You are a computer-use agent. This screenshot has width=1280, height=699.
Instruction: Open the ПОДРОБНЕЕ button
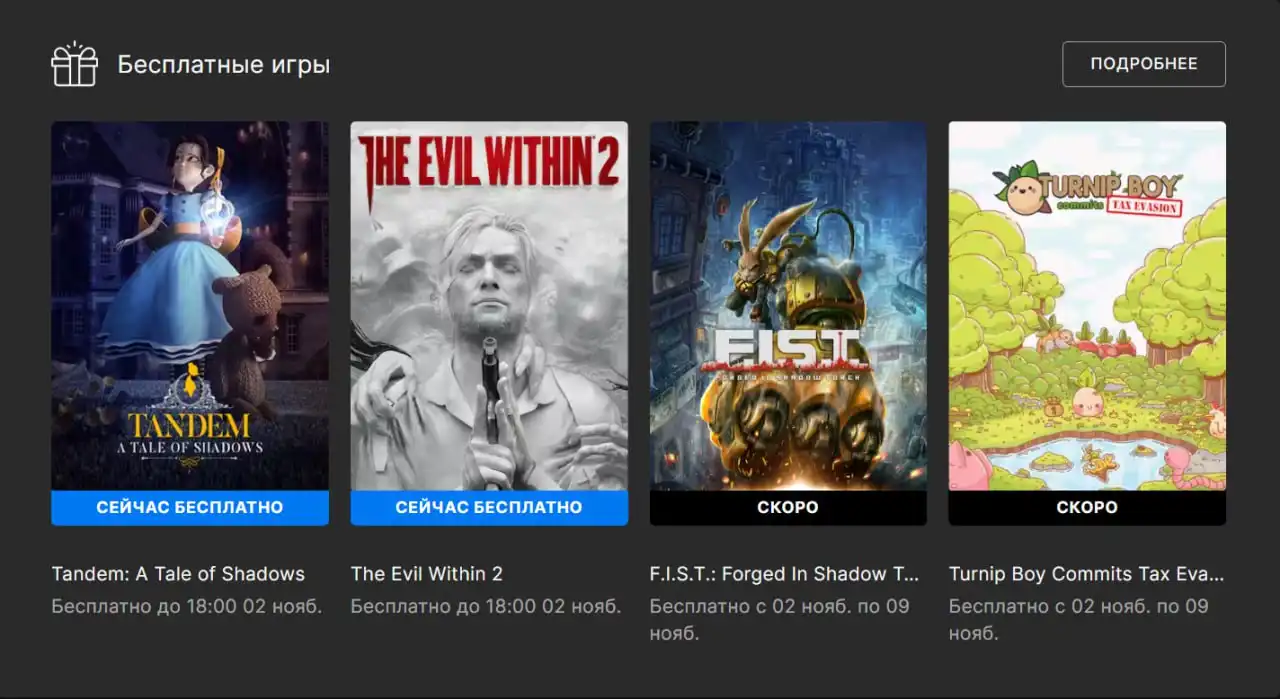point(1144,64)
